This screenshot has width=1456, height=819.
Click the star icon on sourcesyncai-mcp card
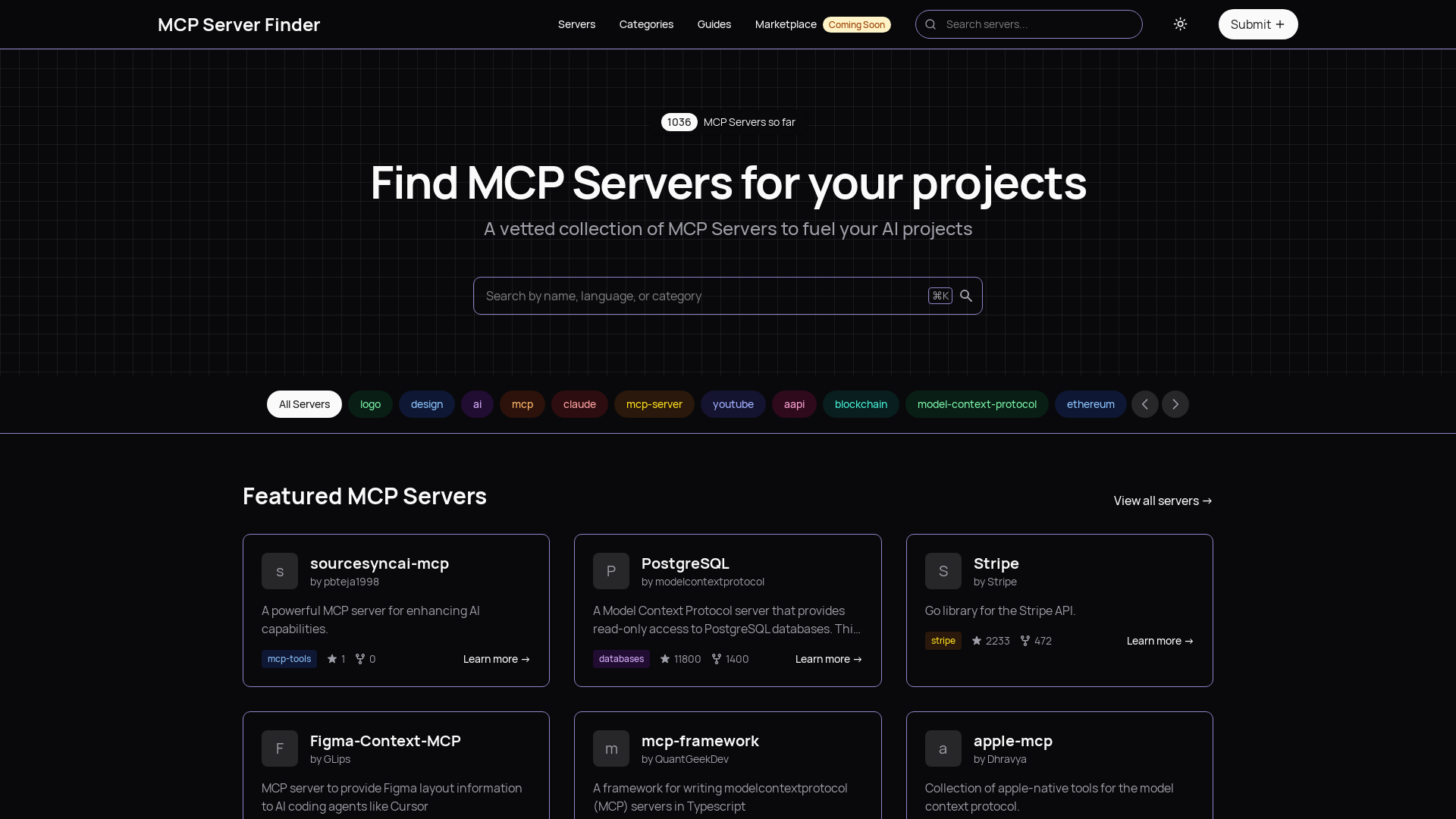[332, 659]
